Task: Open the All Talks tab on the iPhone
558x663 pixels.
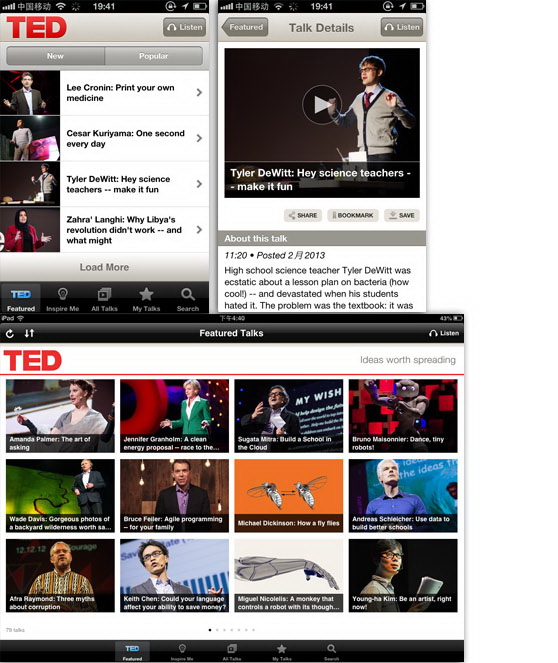Action: 104,299
